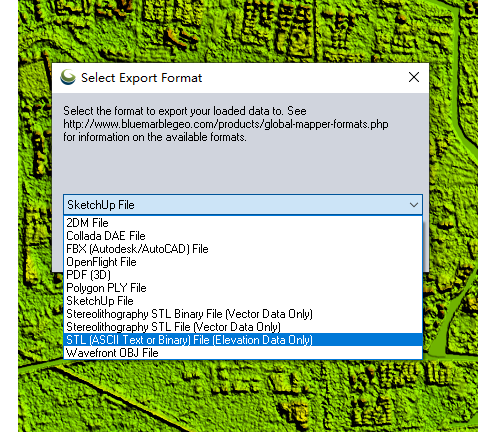Image resolution: width=478 pixels, height=432 pixels.
Task: Select Wavefront OBJ File format
Action: click(x=243, y=353)
